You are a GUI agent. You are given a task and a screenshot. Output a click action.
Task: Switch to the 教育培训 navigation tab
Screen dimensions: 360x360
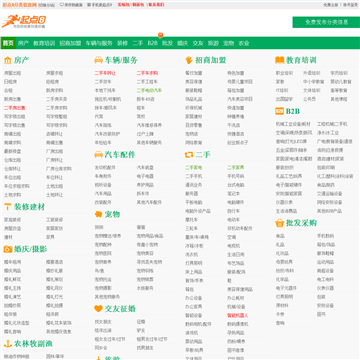pyautogui.click(x=44, y=43)
